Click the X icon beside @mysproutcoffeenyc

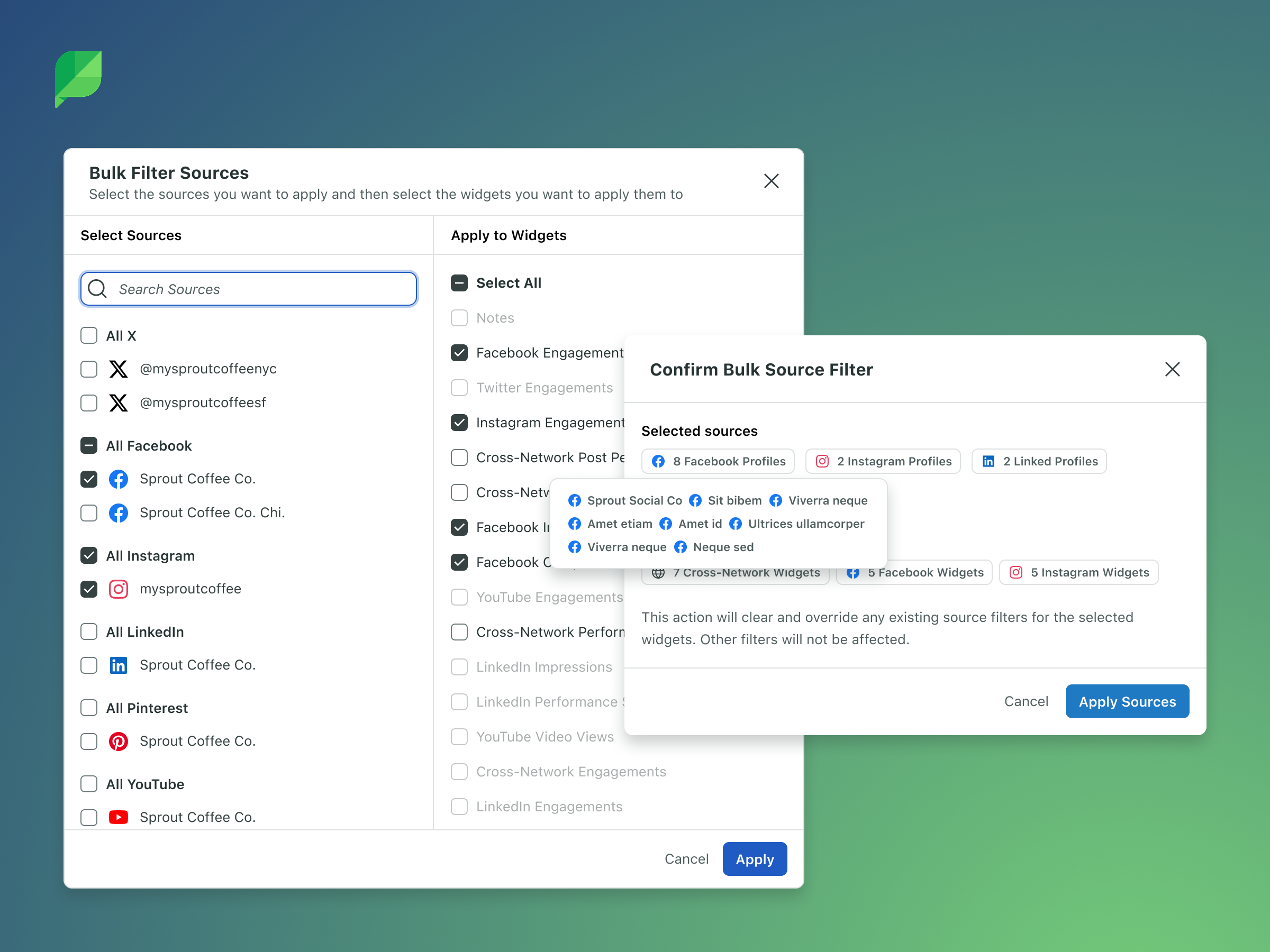click(119, 369)
